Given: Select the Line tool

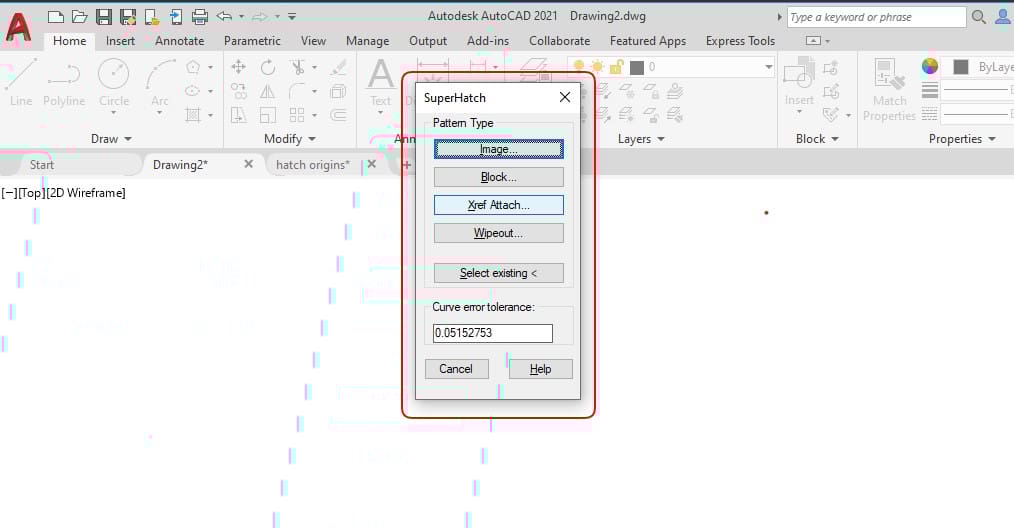Looking at the screenshot, I should pyautogui.click(x=21, y=82).
